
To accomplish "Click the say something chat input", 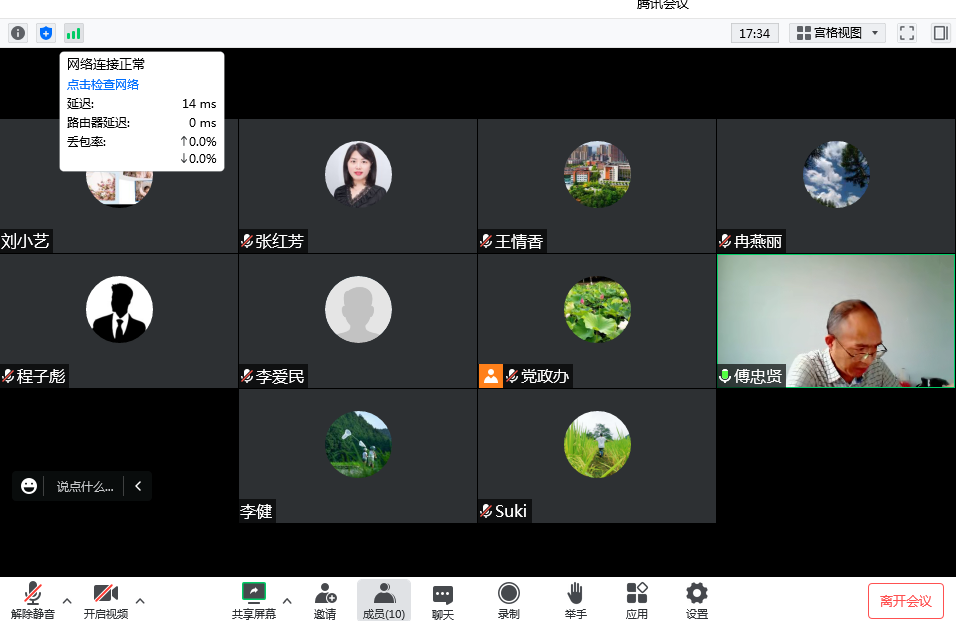I will tap(85, 487).
